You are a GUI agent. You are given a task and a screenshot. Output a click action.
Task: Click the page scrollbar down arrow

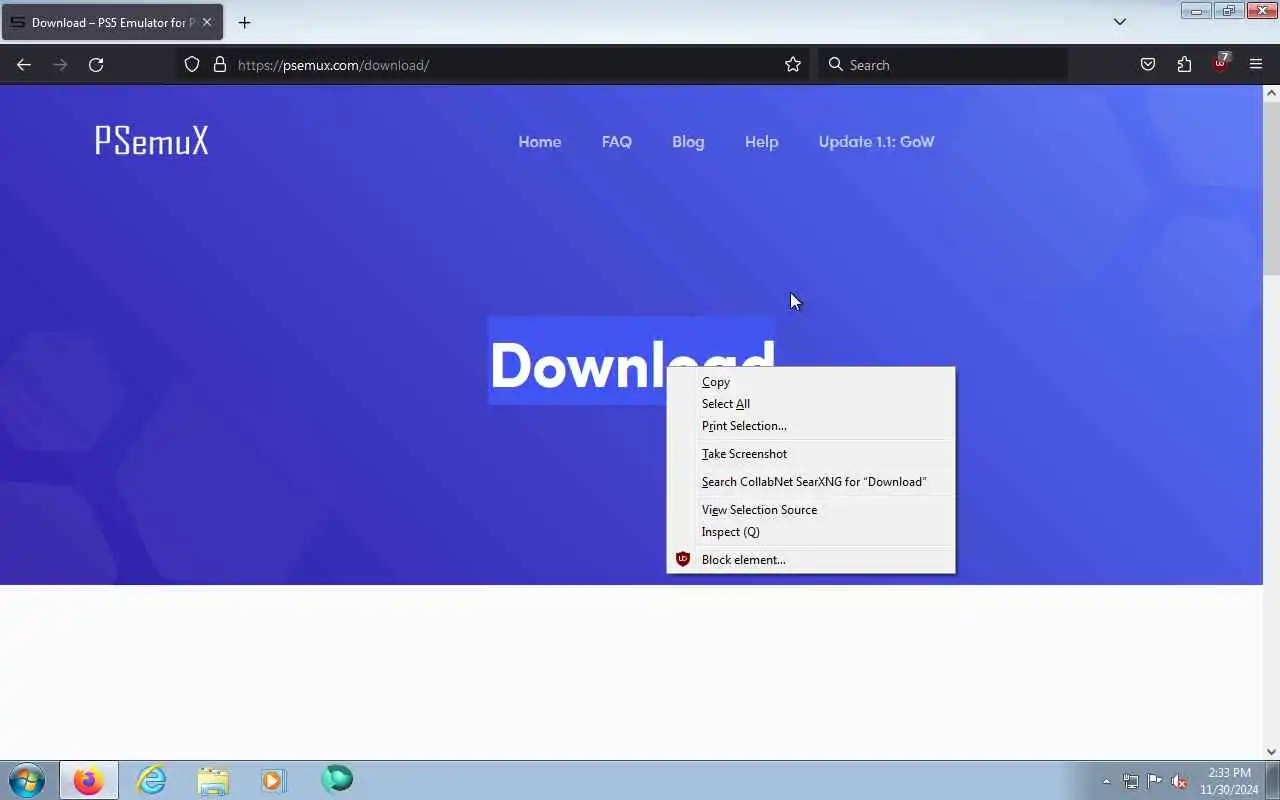[1271, 751]
